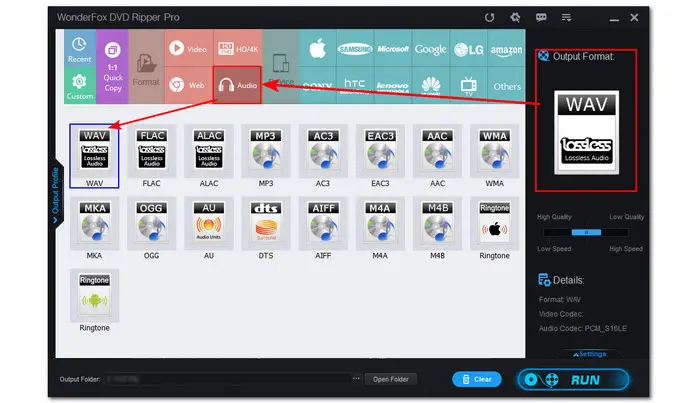Open Huawei device profiles
The image size is (700, 403).
[x=430, y=85]
